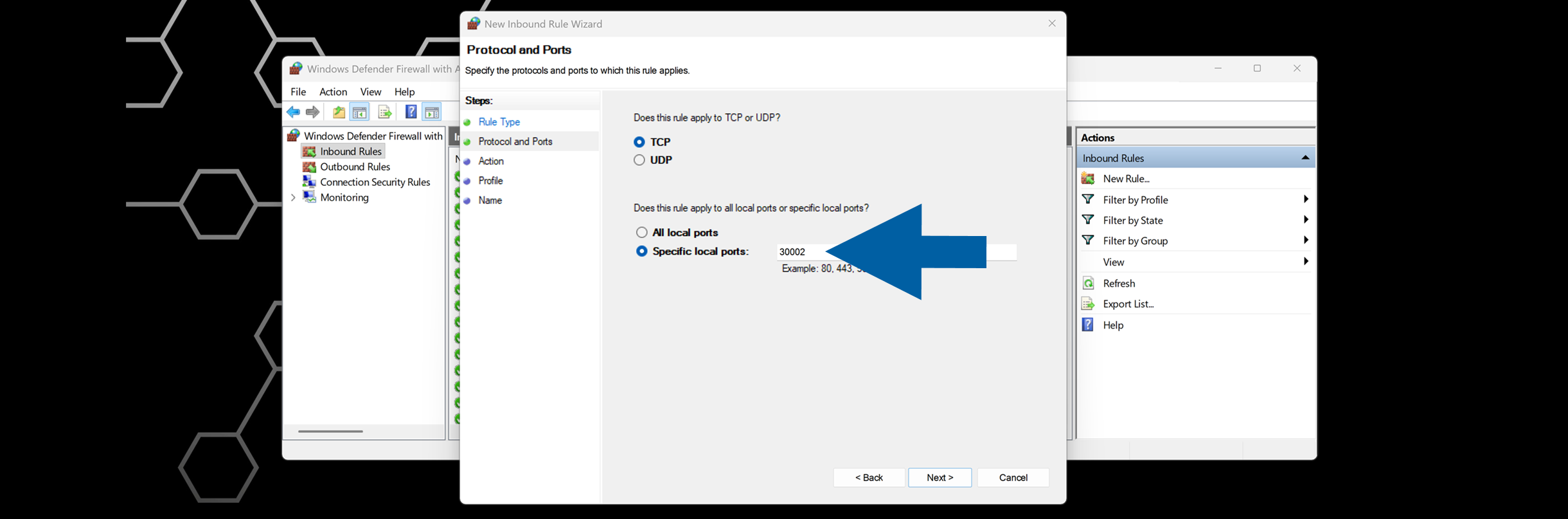
Task: Click the Next button in wizard
Action: (x=940, y=477)
